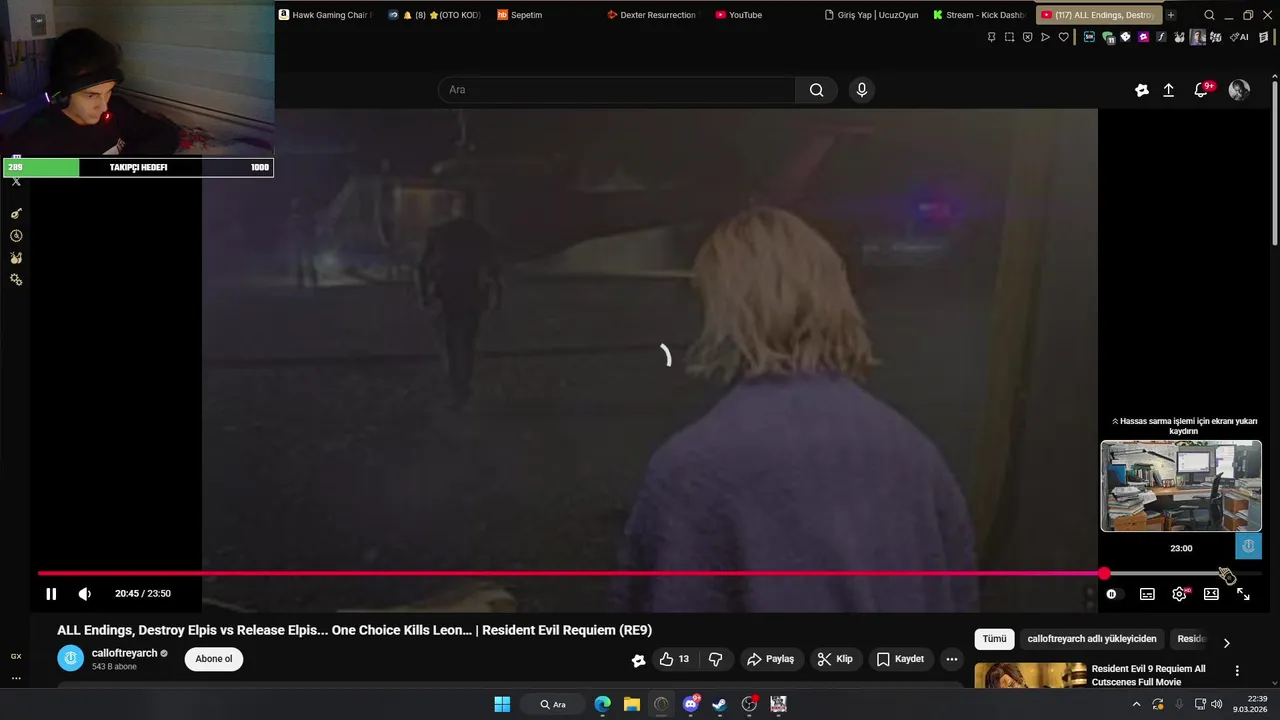Switch to Dexter Resurrection tab
Image resolution: width=1280 pixels, height=720 pixels.
click(651, 15)
